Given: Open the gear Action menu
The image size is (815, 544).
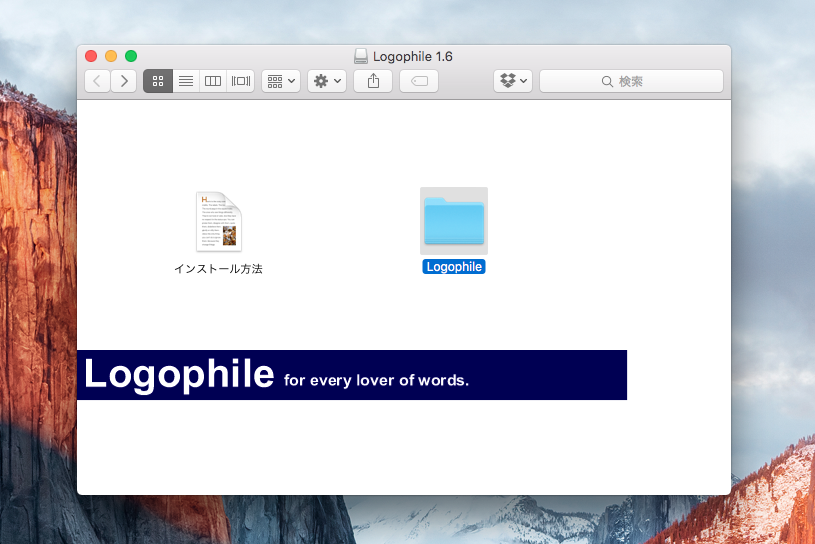Looking at the screenshot, I should point(327,81).
